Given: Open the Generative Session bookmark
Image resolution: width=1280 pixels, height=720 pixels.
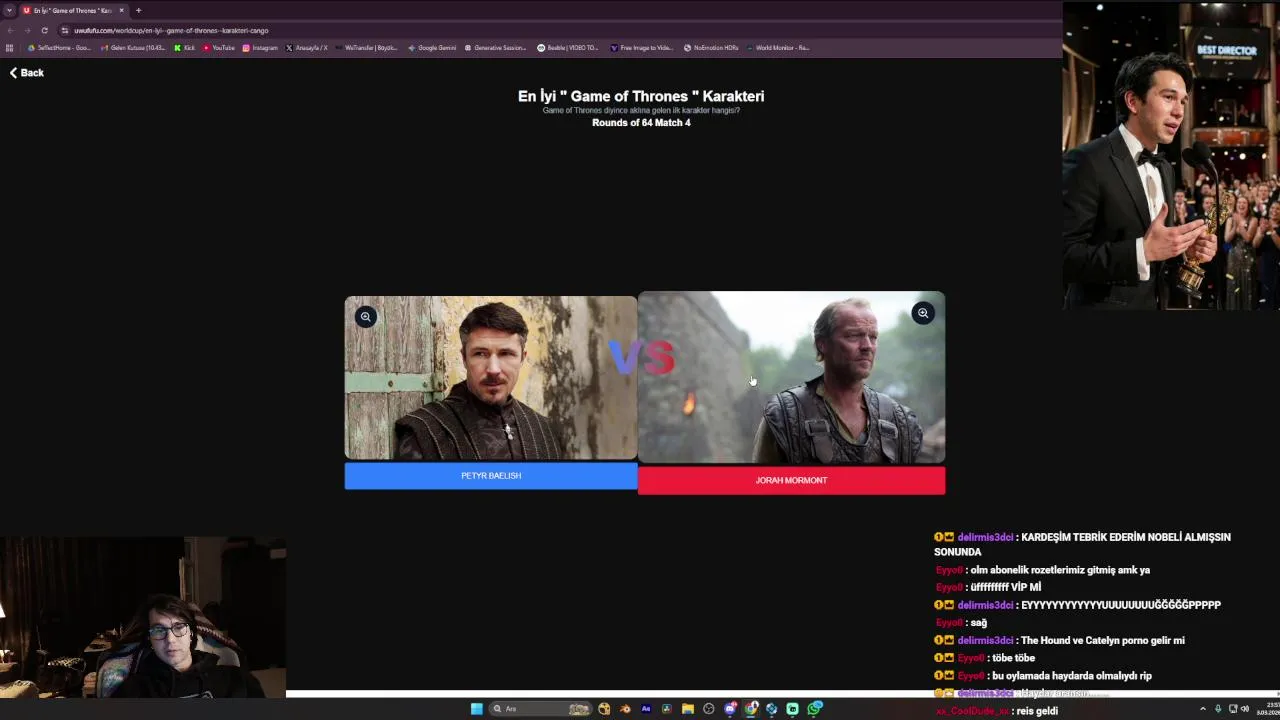Looking at the screenshot, I should (495, 47).
